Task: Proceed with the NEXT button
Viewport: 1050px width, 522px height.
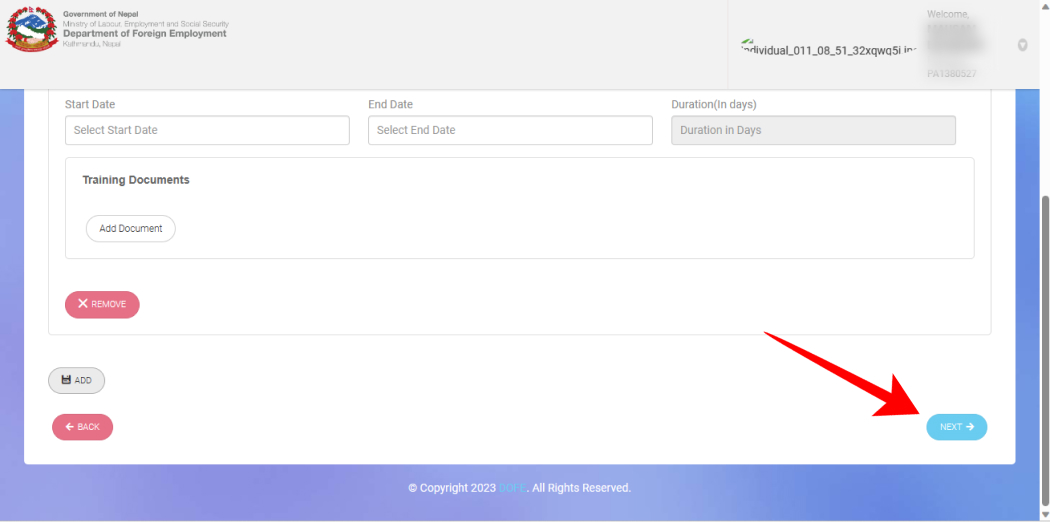Action: 956,427
